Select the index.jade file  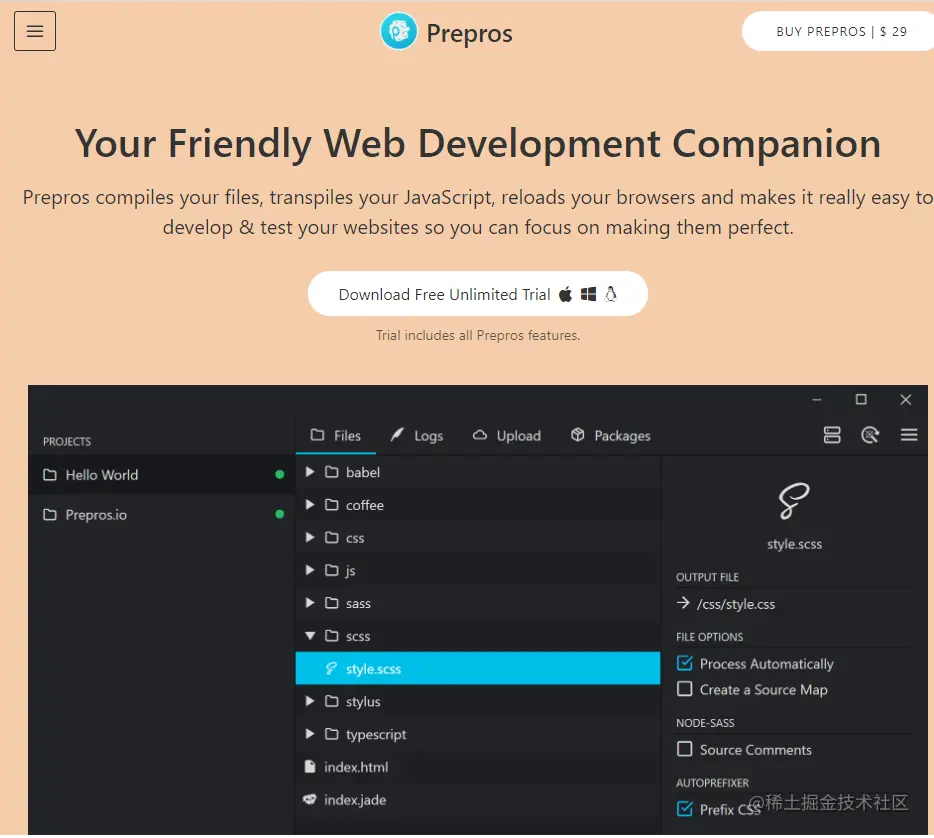(478, 799)
